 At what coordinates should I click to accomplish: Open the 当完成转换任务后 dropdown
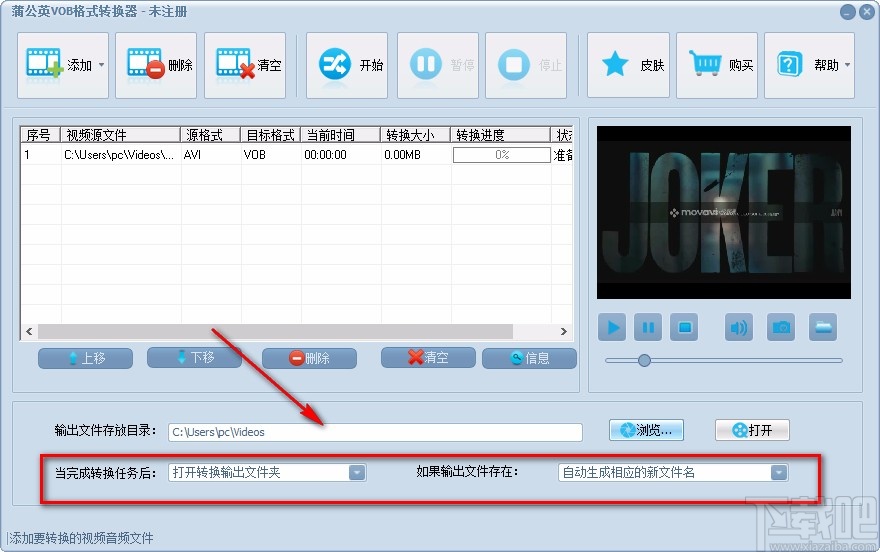point(267,472)
